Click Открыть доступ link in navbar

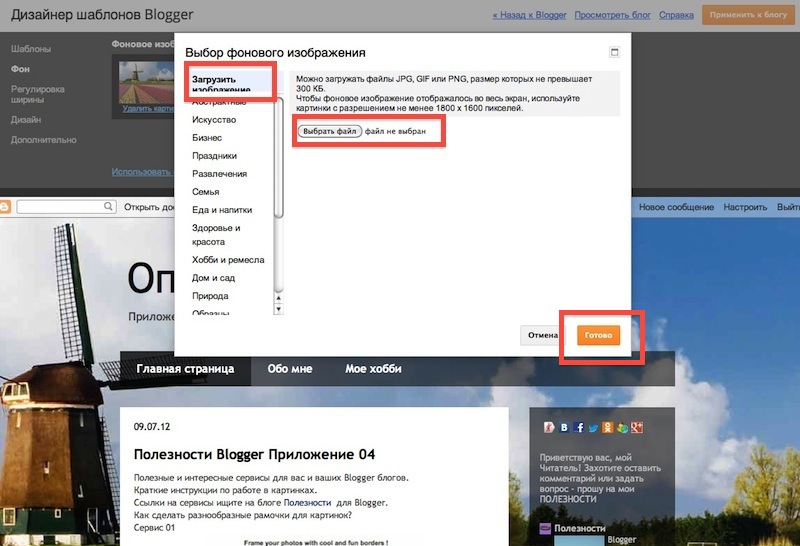(149, 207)
